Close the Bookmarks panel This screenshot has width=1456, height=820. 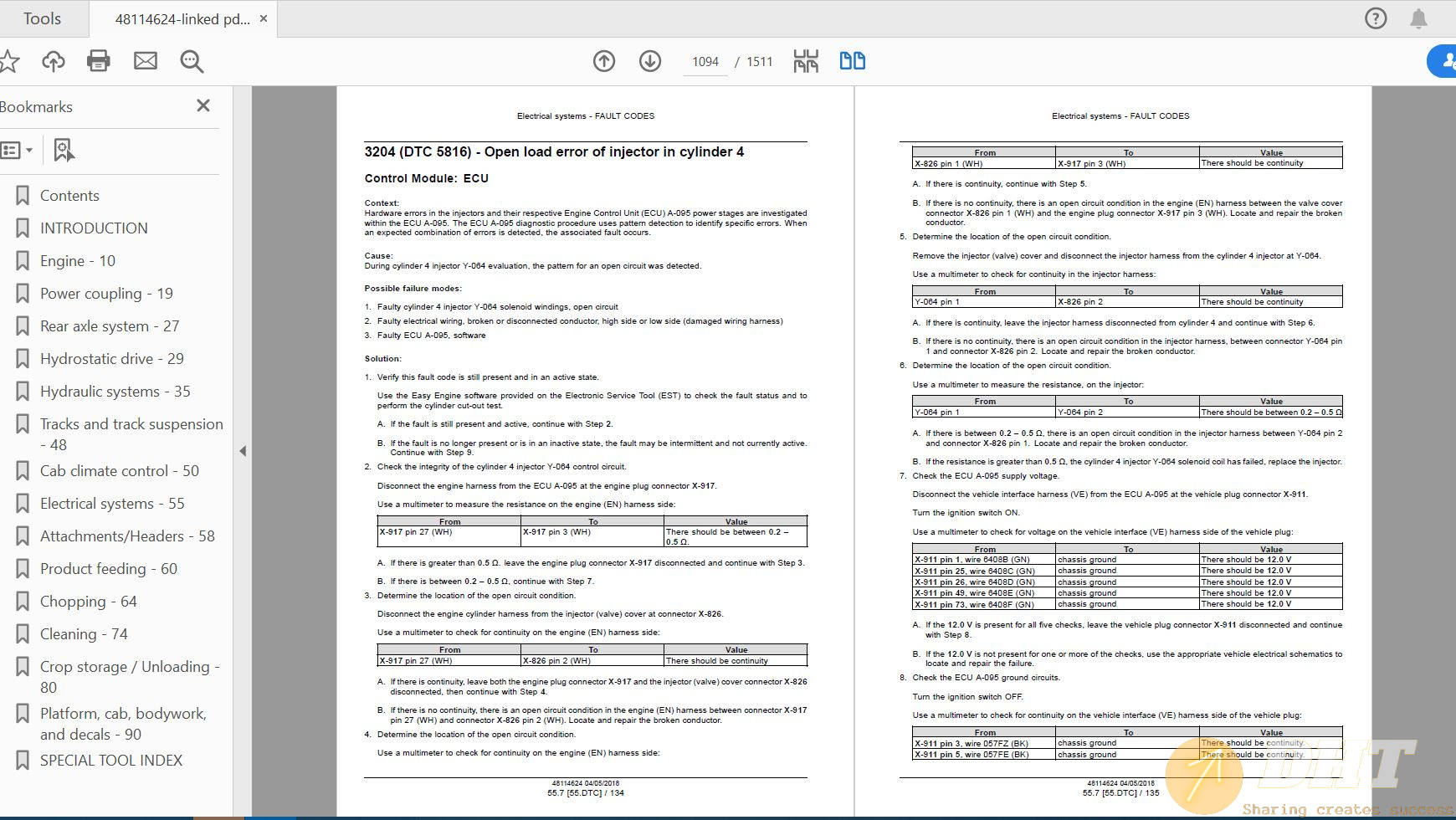click(203, 106)
